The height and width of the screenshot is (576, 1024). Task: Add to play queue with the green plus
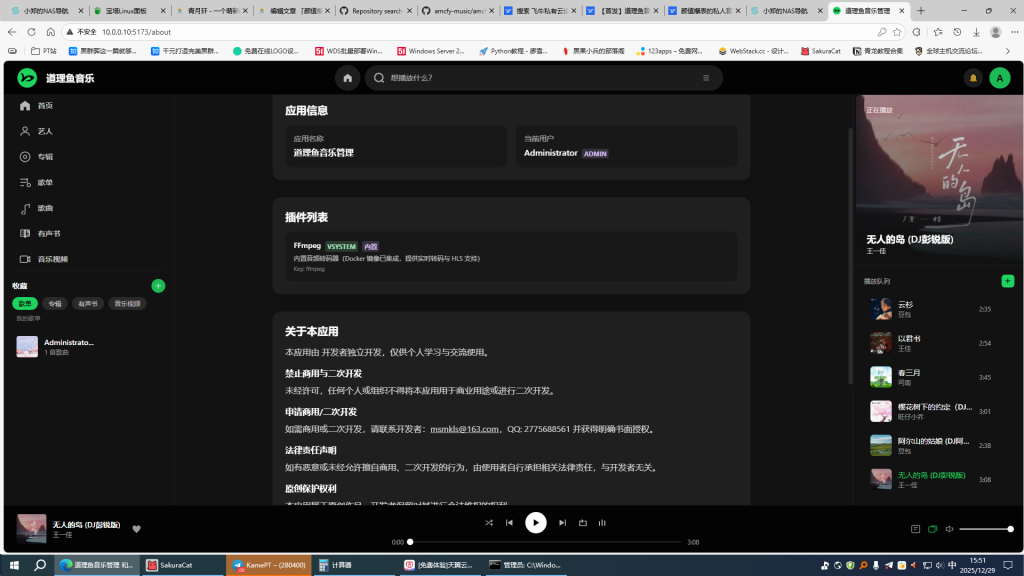pos(1007,281)
